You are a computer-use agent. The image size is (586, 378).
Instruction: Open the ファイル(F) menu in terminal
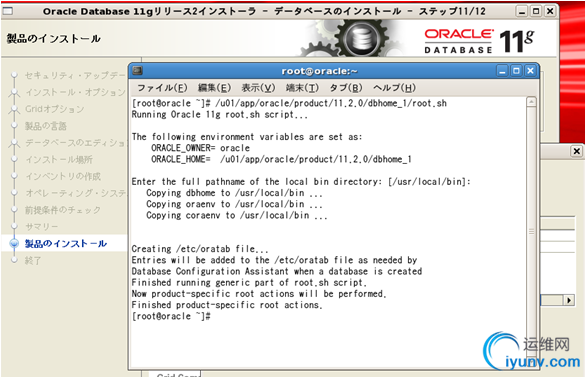[x=162, y=88]
